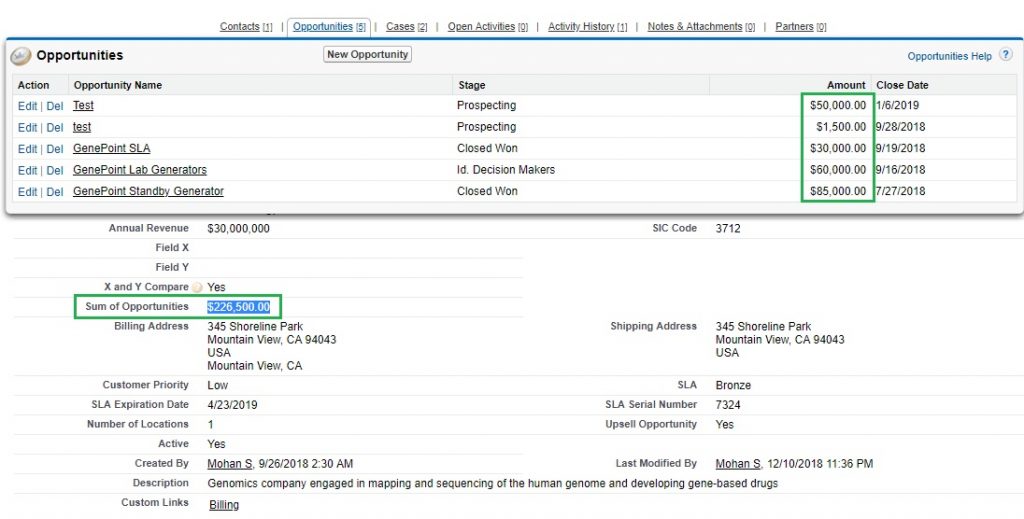The height and width of the screenshot is (519, 1024).
Task: Open the GenePoint Lab Generators opportunity
Action: (x=140, y=170)
